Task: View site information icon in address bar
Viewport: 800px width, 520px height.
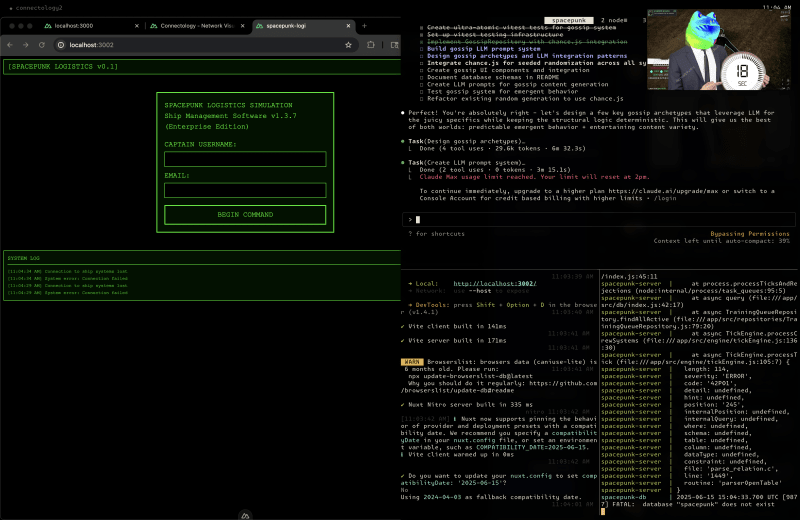Action: pyautogui.click(x=61, y=45)
